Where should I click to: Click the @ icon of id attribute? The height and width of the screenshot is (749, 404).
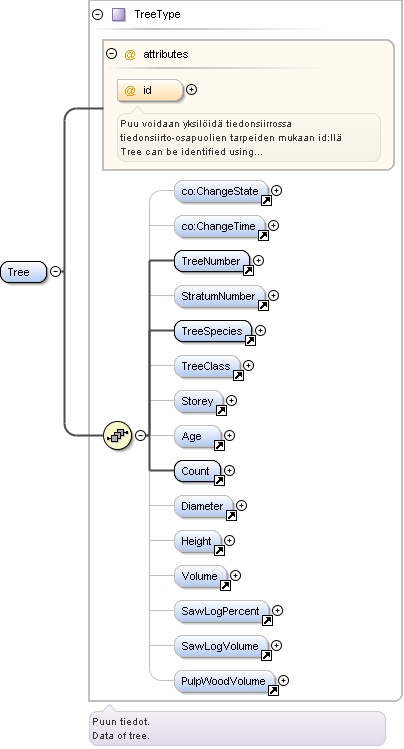[x=130, y=90]
